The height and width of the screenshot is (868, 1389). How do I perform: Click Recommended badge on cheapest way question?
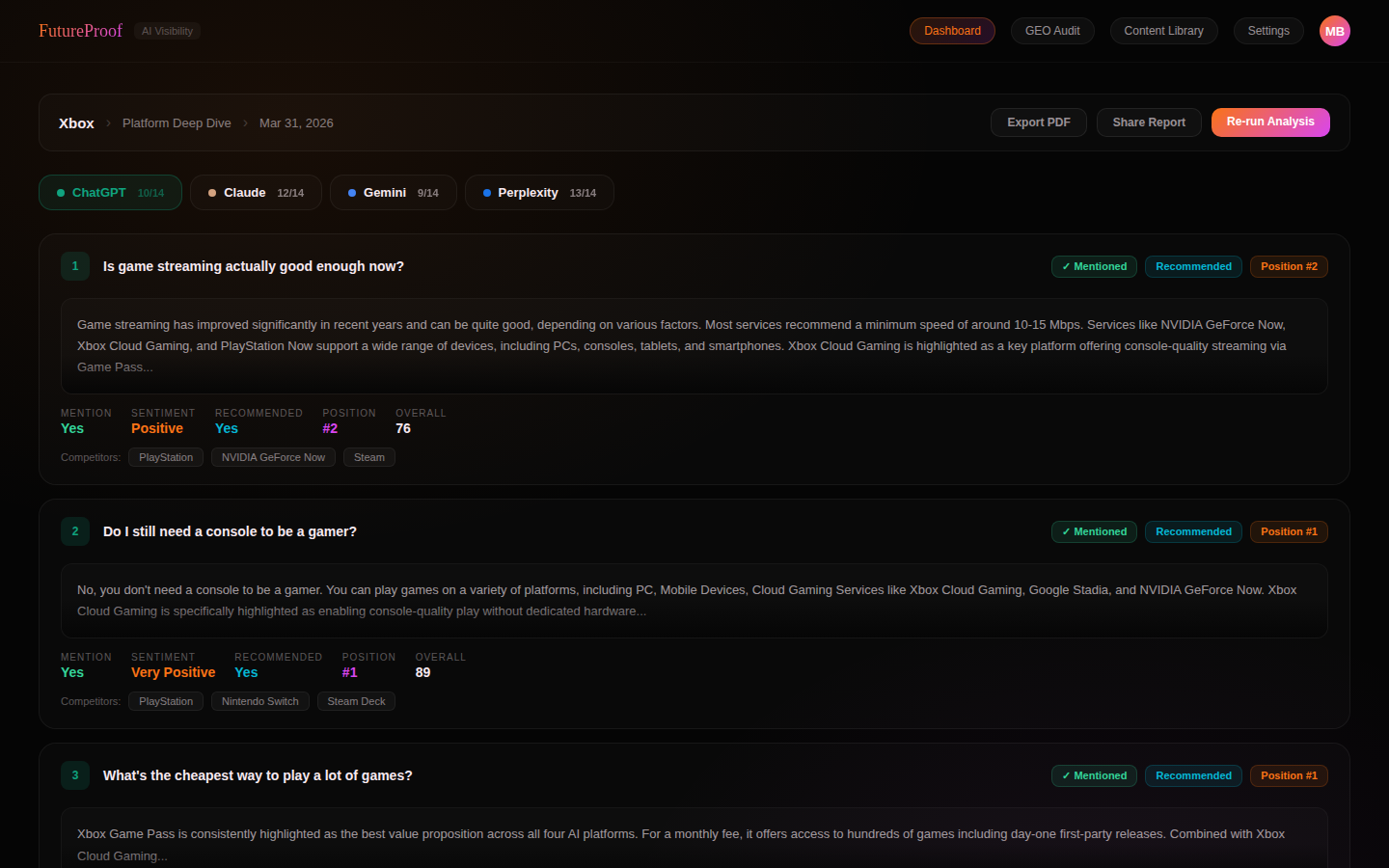pos(1193,775)
